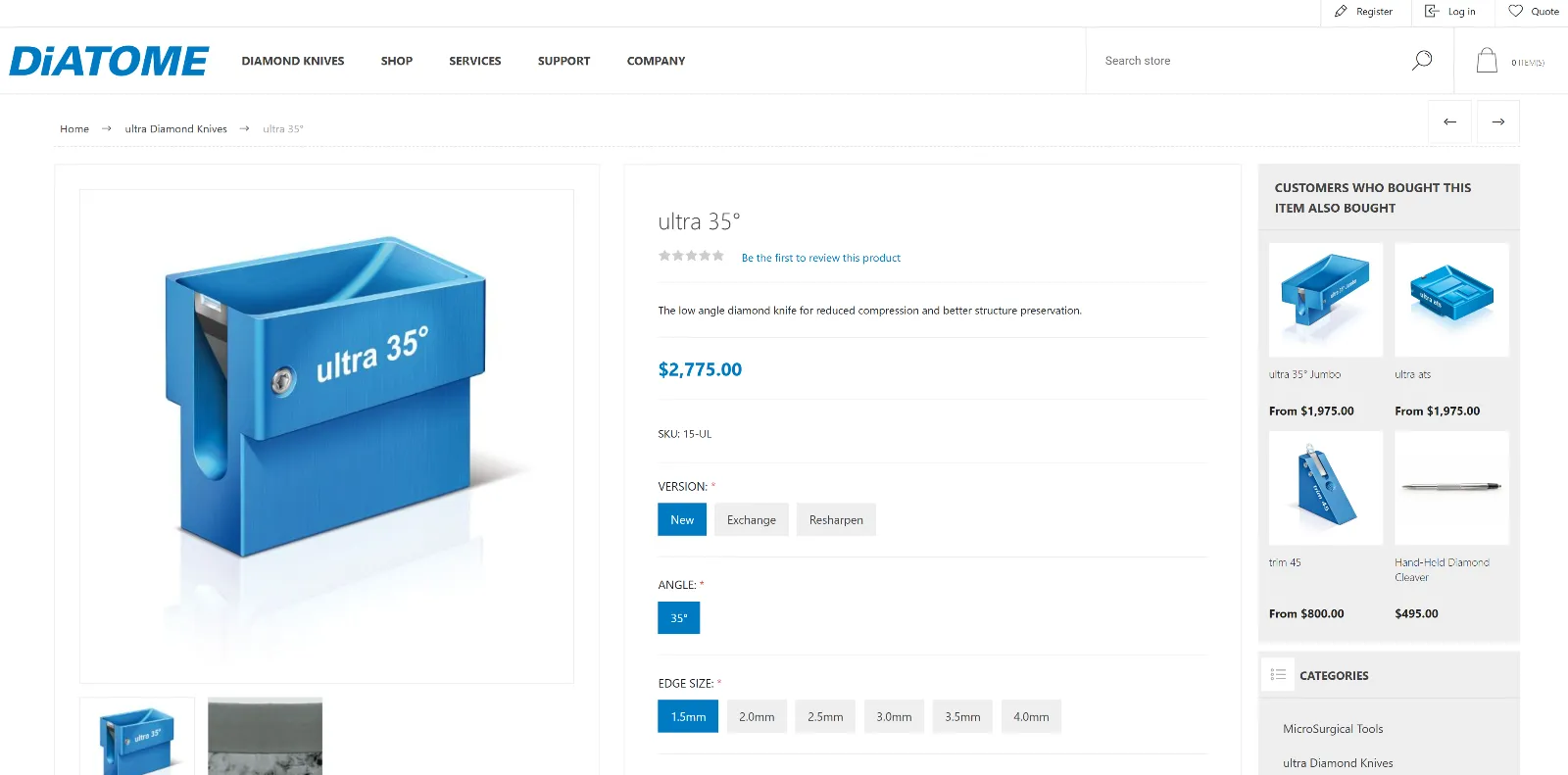Viewport: 1568px width, 775px height.
Task: Open DIAMOND KNIVES menu
Action: click(293, 61)
